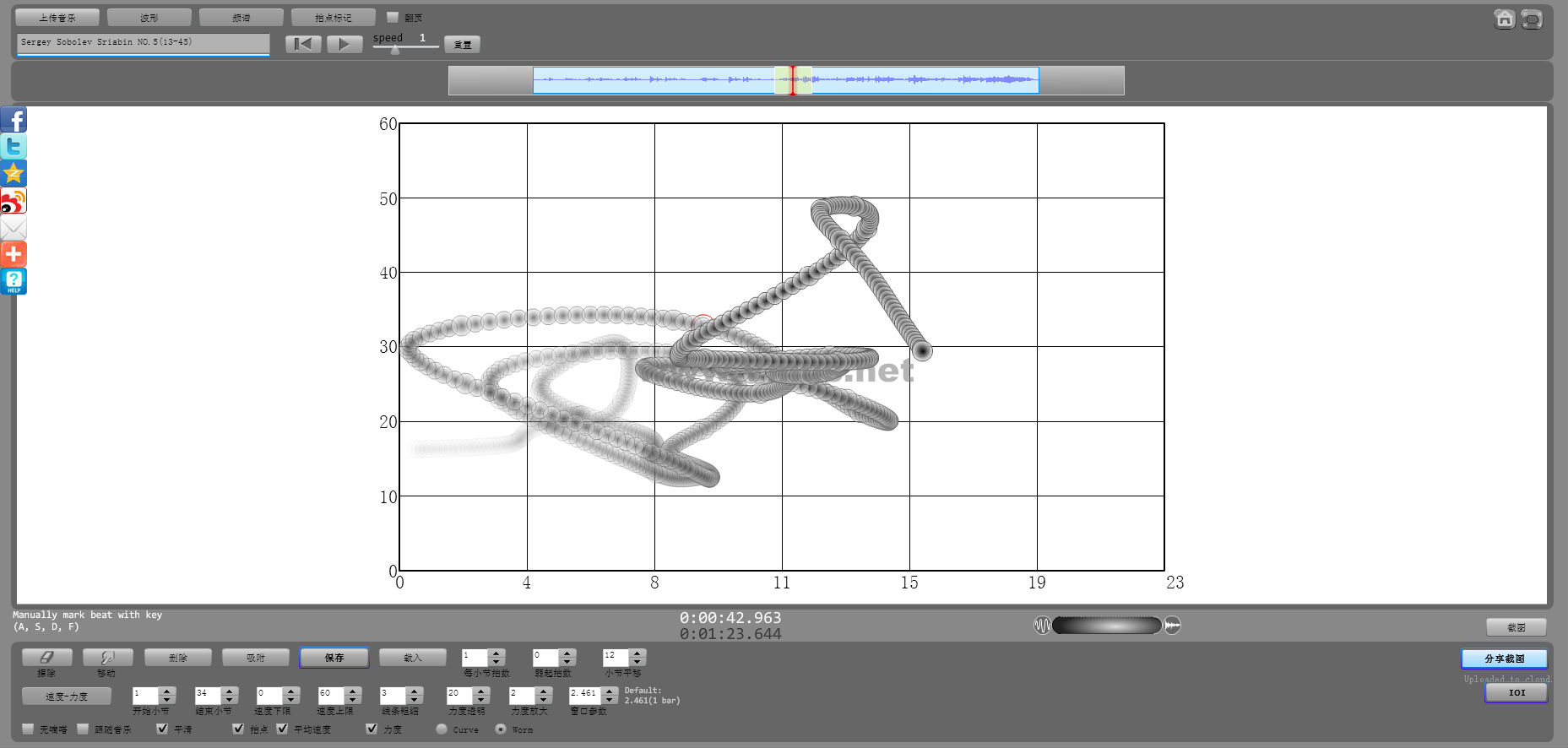Select the move tool (移动)
Viewport: 1568px width, 748px height.
coord(107,657)
